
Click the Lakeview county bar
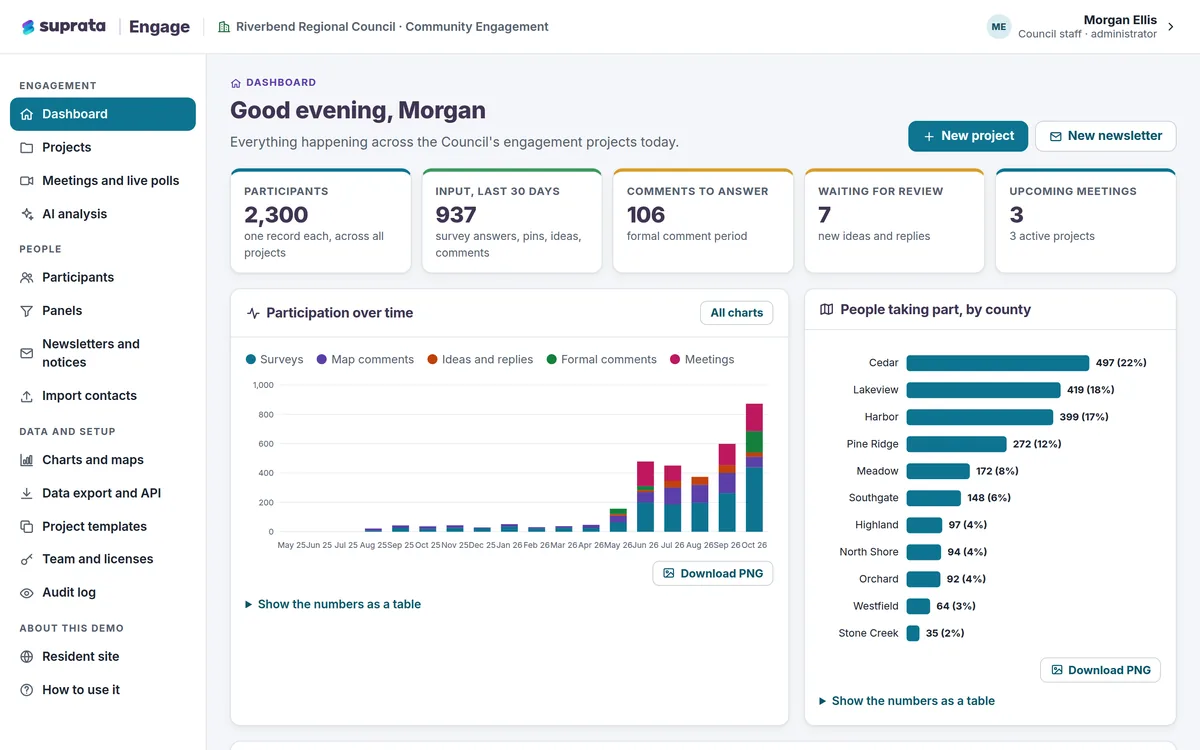click(x=983, y=390)
